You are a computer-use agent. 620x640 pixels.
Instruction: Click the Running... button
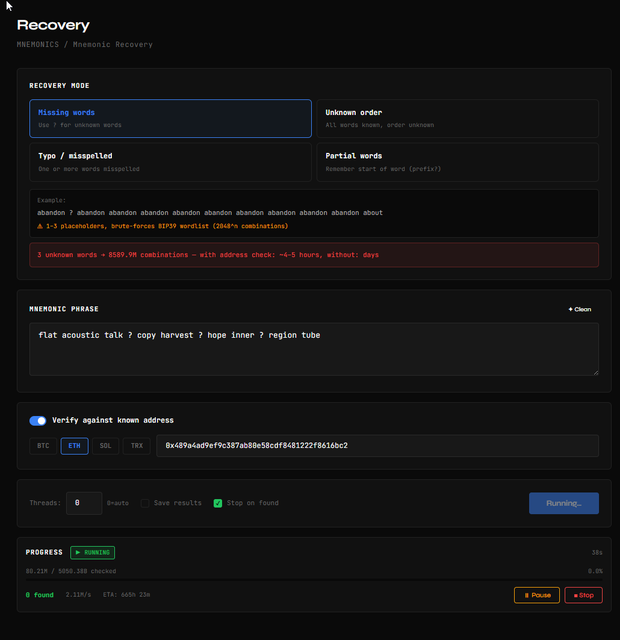564,503
